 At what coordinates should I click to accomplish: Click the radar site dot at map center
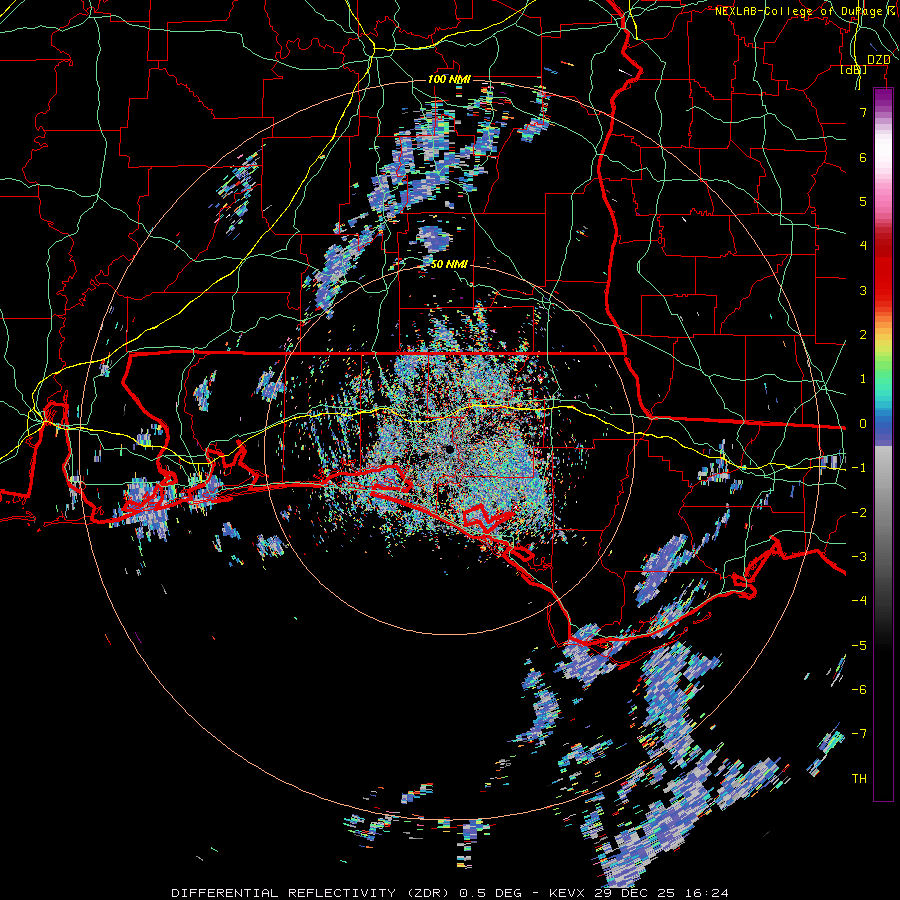(x=448, y=449)
